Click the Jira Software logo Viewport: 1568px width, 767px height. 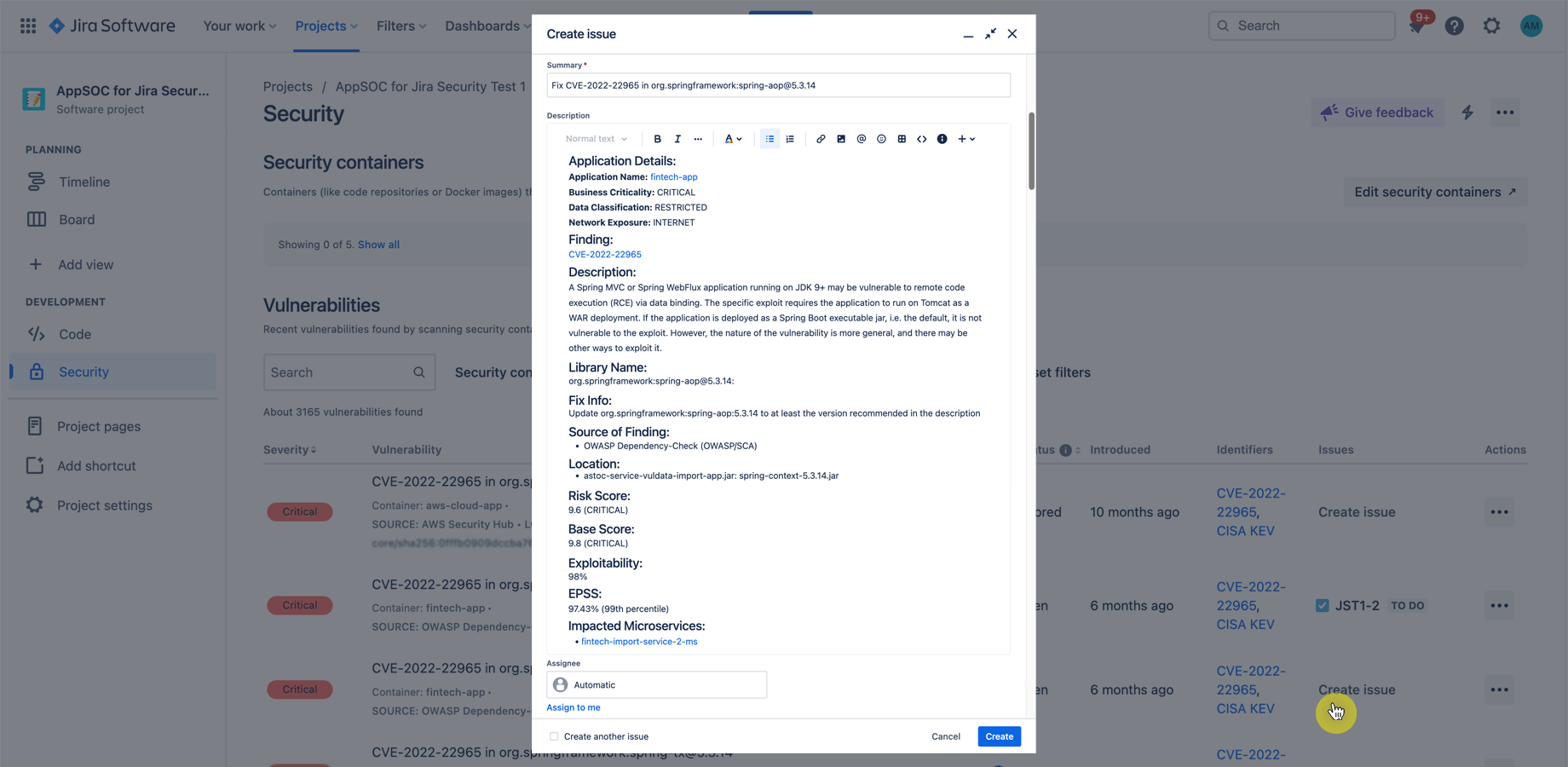coord(112,26)
